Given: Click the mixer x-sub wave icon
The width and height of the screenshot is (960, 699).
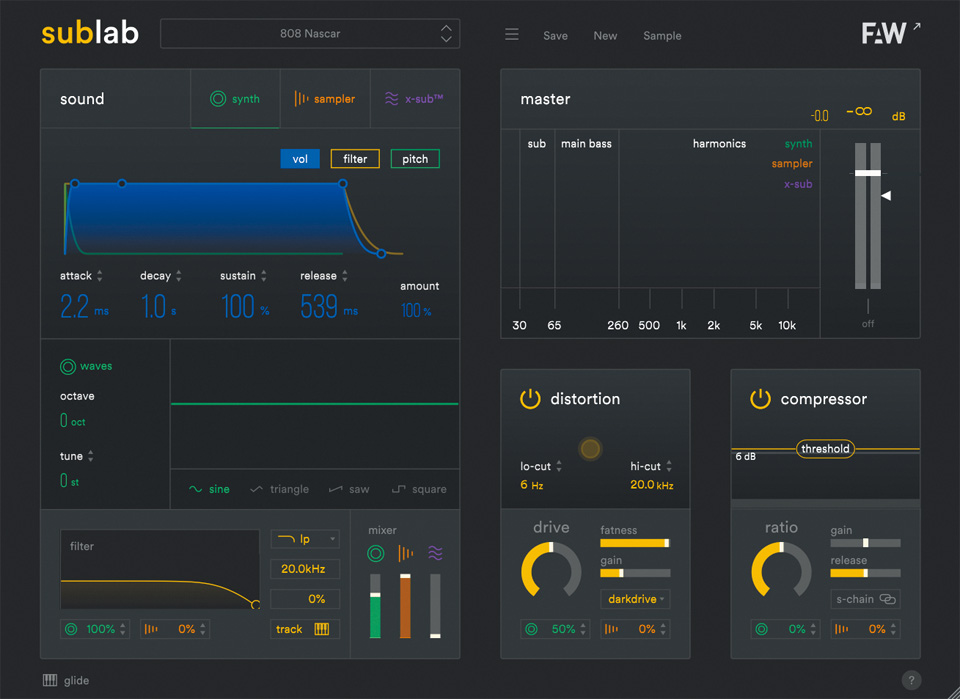Looking at the screenshot, I should (435, 553).
